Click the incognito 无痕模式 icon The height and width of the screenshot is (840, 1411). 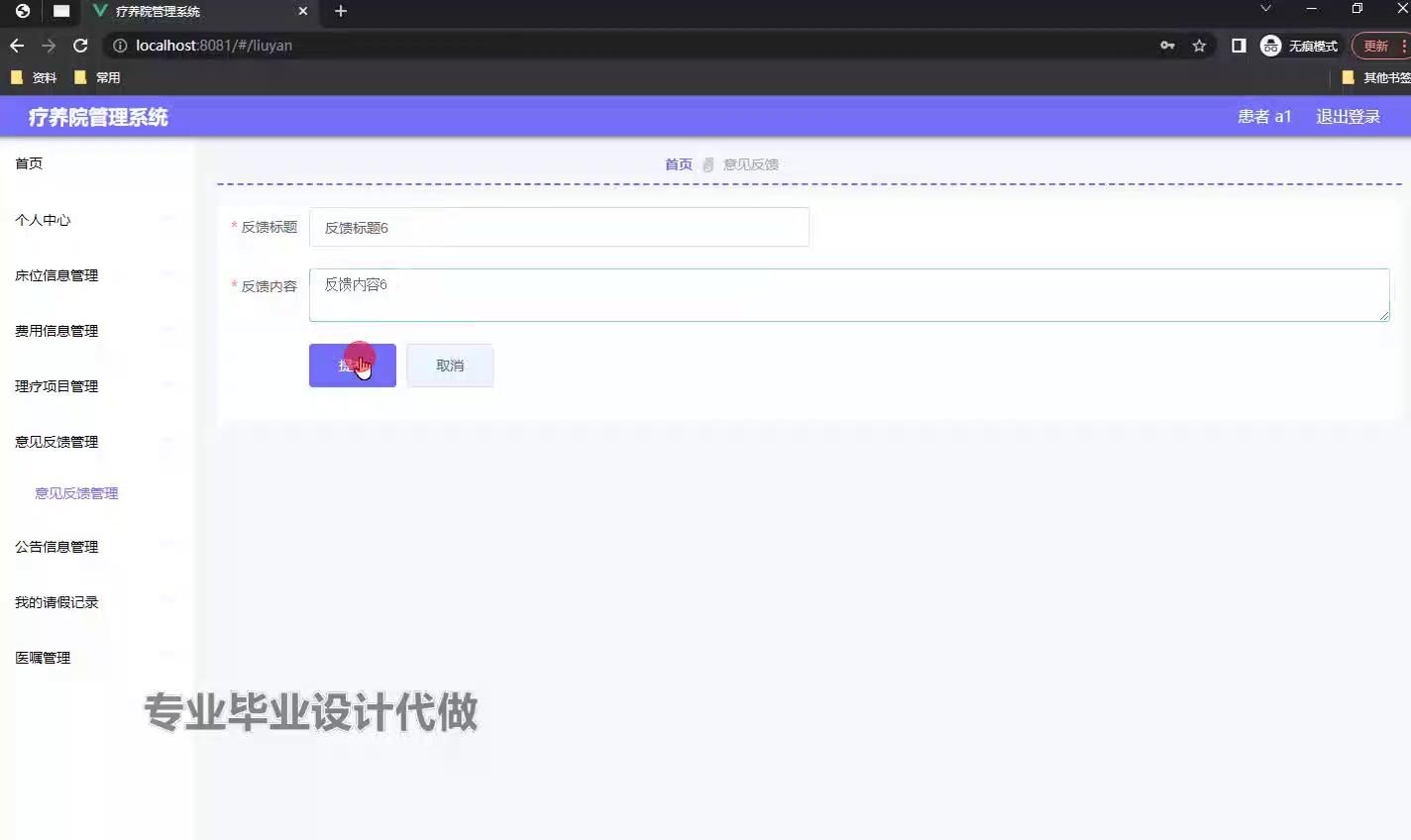tap(1269, 45)
